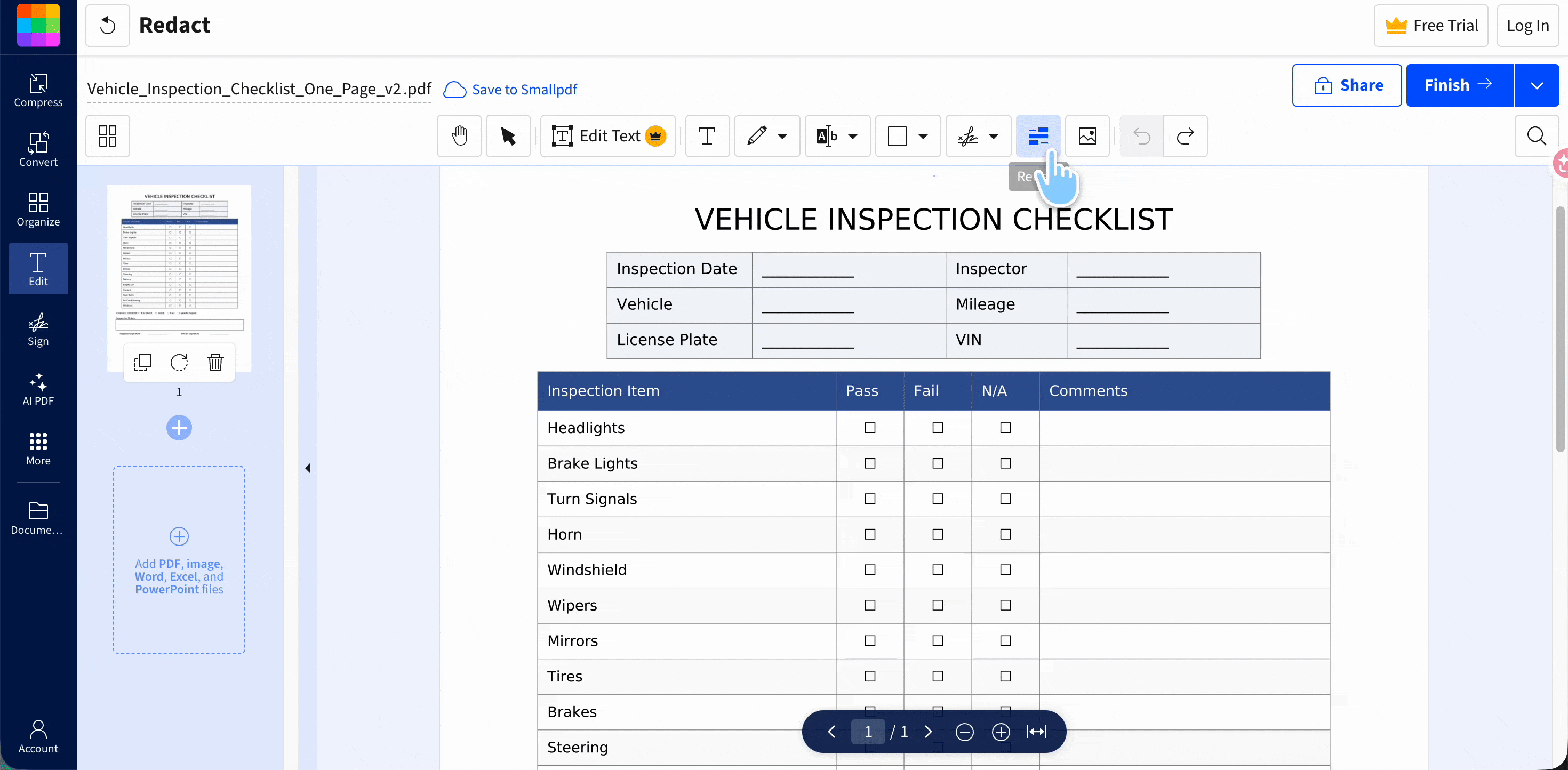Click the back arrow next to Redact
Screen dimensions: 1568x770
click(108, 26)
